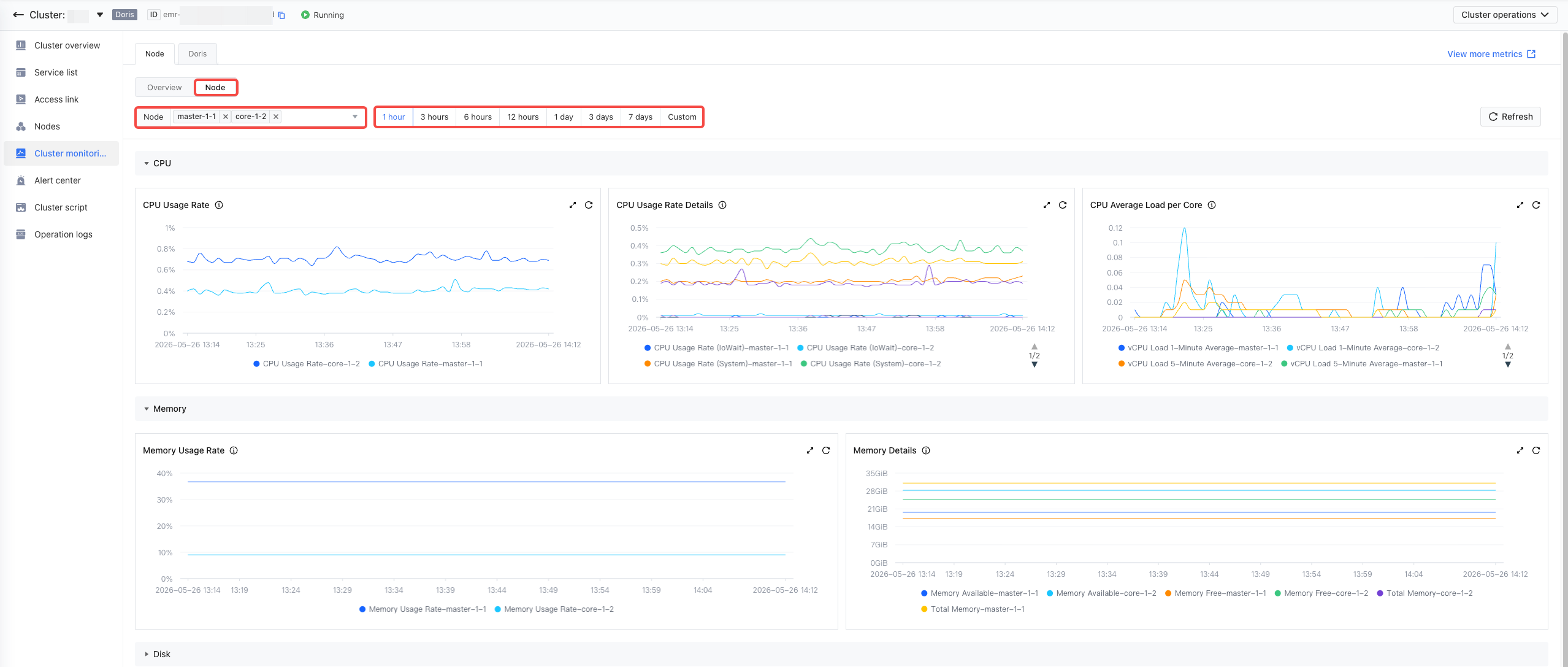
Task: Select the 3 hours time range
Action: coord(434,117)
